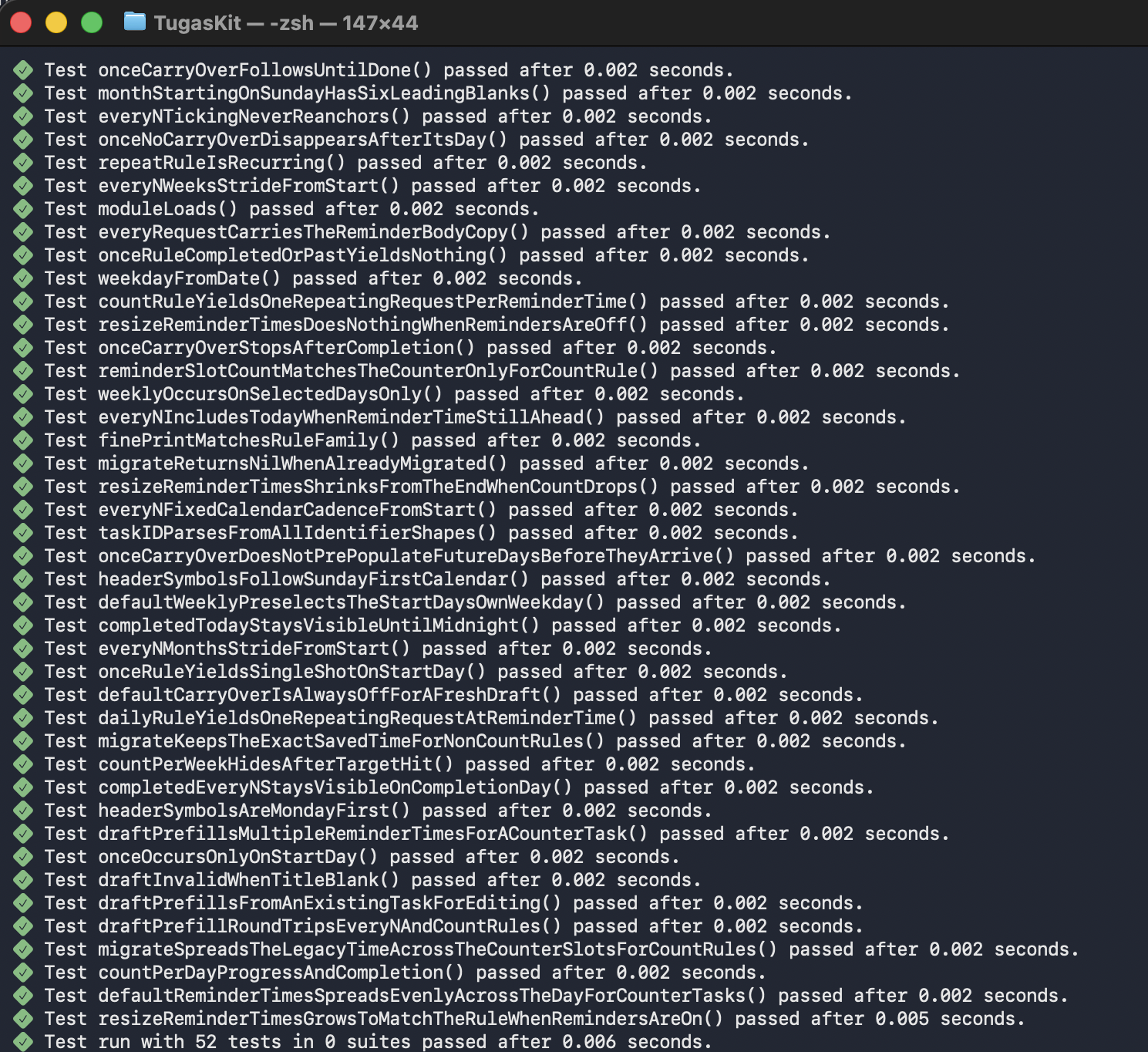Click the text 'migrateSpreadsTheLegacyTimeAcrossTheCounterSlotsForCountRules()'

438,949
